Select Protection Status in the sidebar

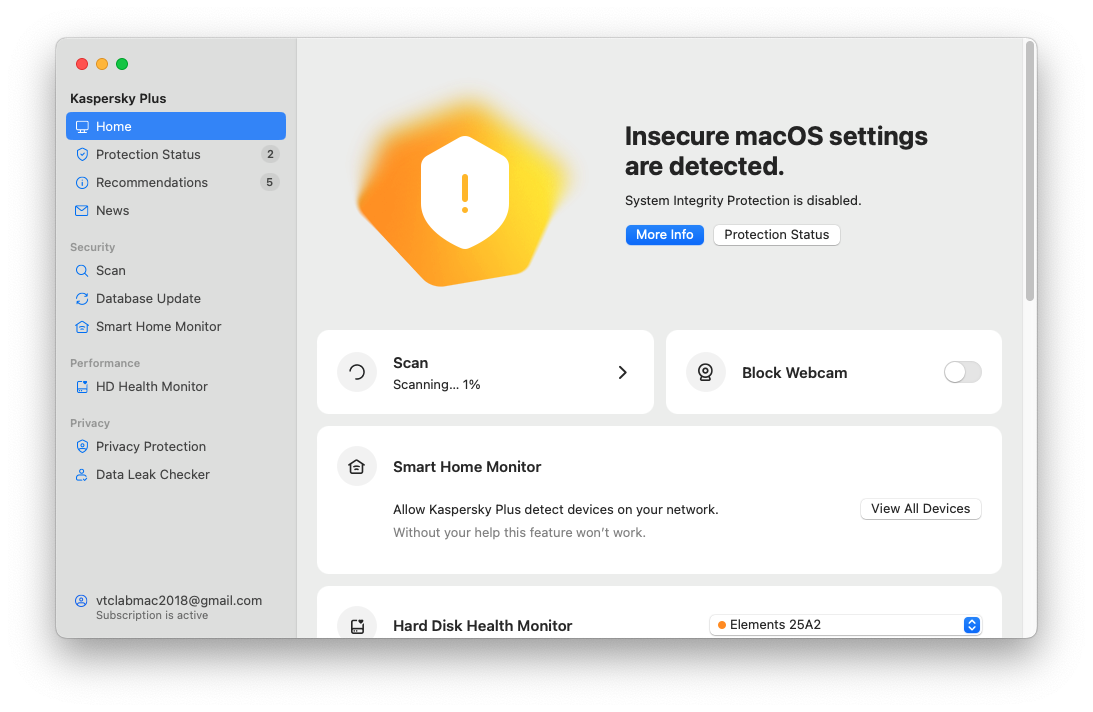point(148,155)
